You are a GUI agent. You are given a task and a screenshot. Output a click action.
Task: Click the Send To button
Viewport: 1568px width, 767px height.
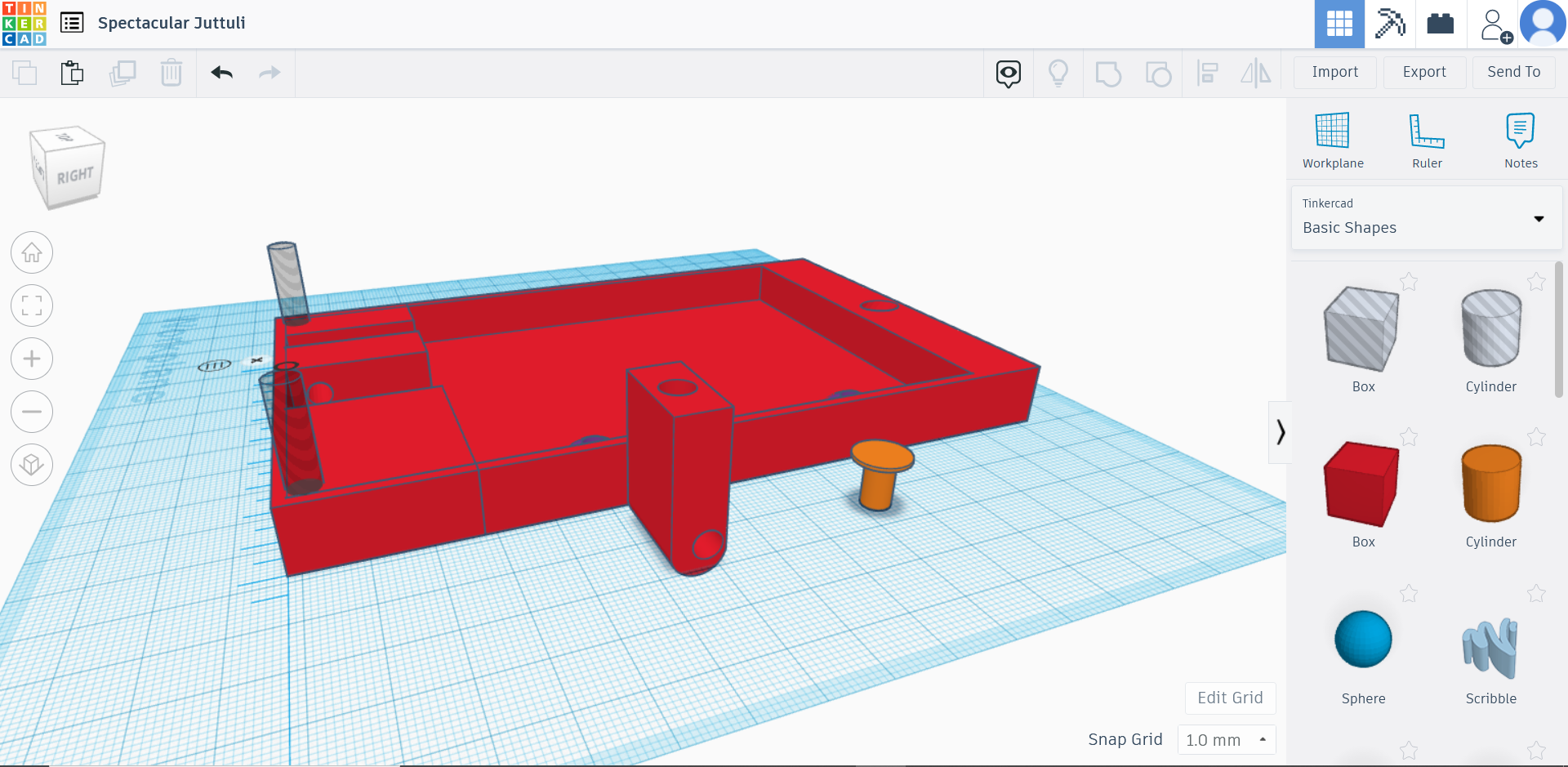coord(1514,73)
